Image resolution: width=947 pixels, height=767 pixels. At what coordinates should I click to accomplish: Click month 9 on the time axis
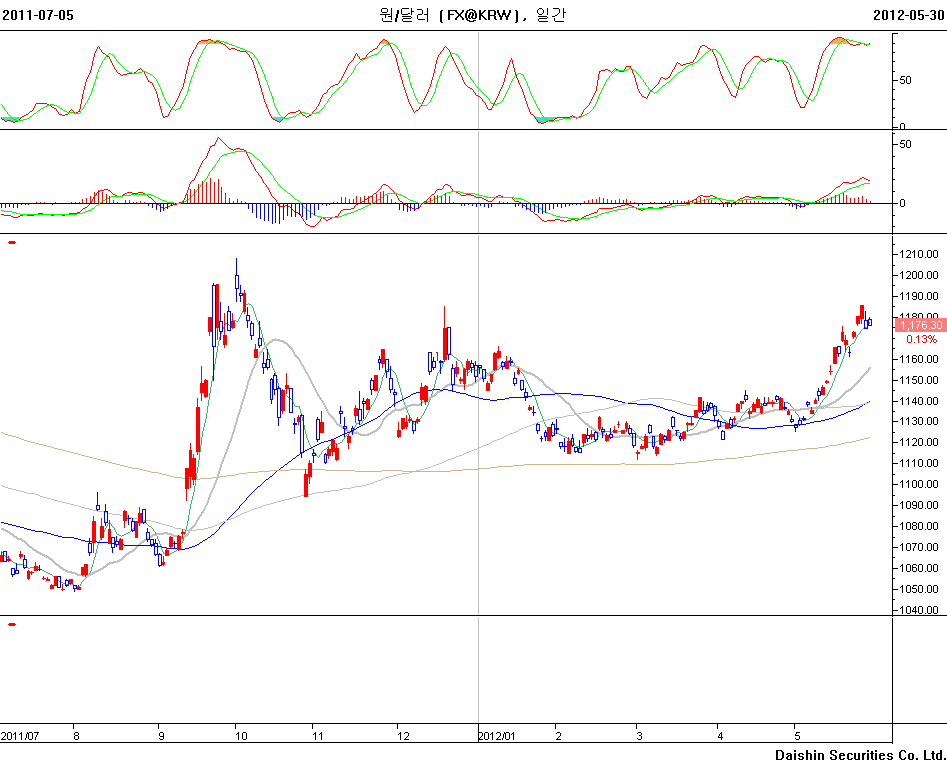pyautogui.click(x=161, y=735)
